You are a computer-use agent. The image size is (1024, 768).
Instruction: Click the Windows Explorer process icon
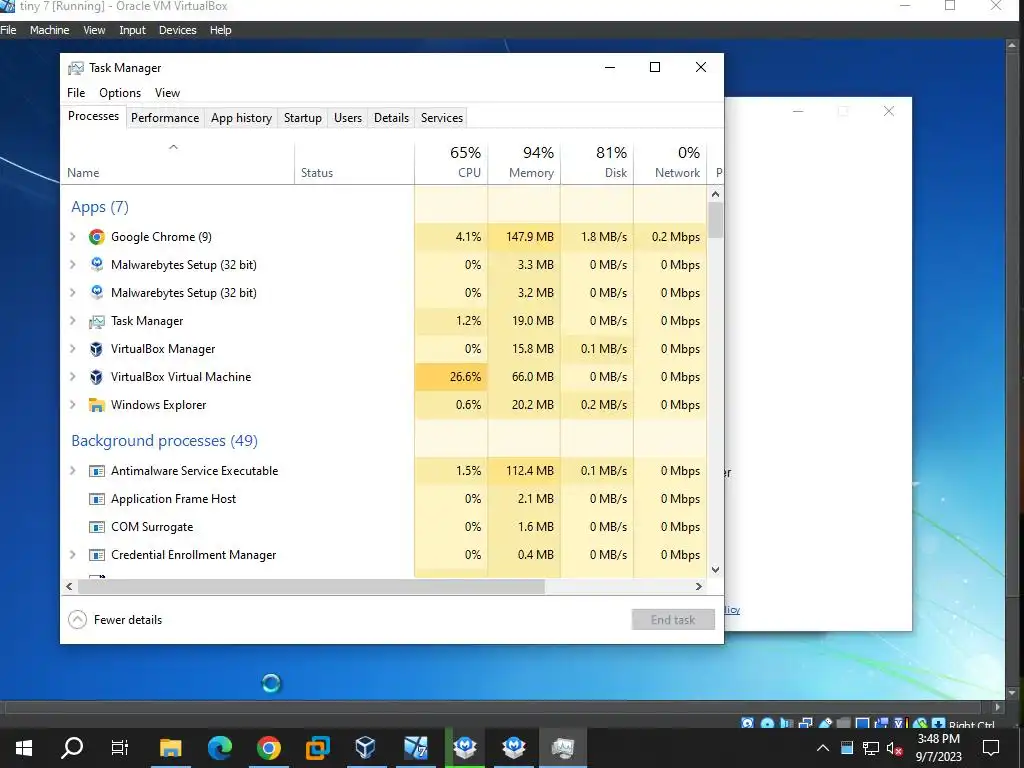pyautogui.click(x=97, y=405)
